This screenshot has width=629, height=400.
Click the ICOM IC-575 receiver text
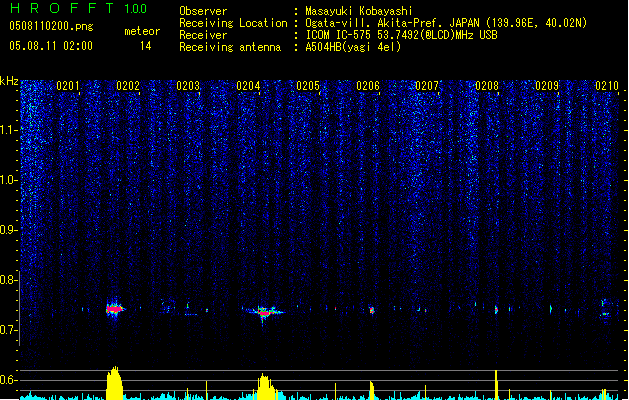coord(401,35)
